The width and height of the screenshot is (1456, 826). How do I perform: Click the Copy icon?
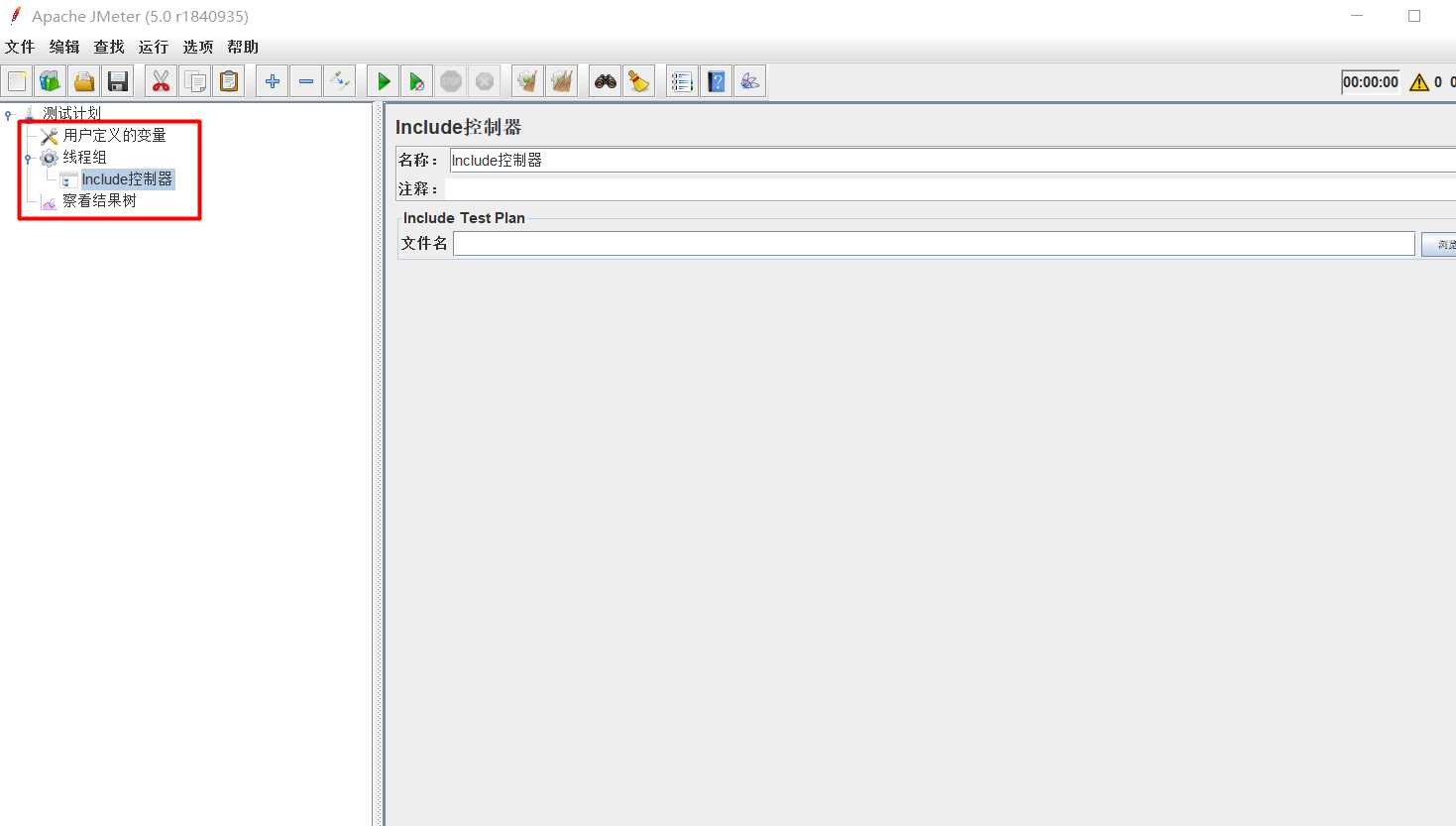[195, 81]
